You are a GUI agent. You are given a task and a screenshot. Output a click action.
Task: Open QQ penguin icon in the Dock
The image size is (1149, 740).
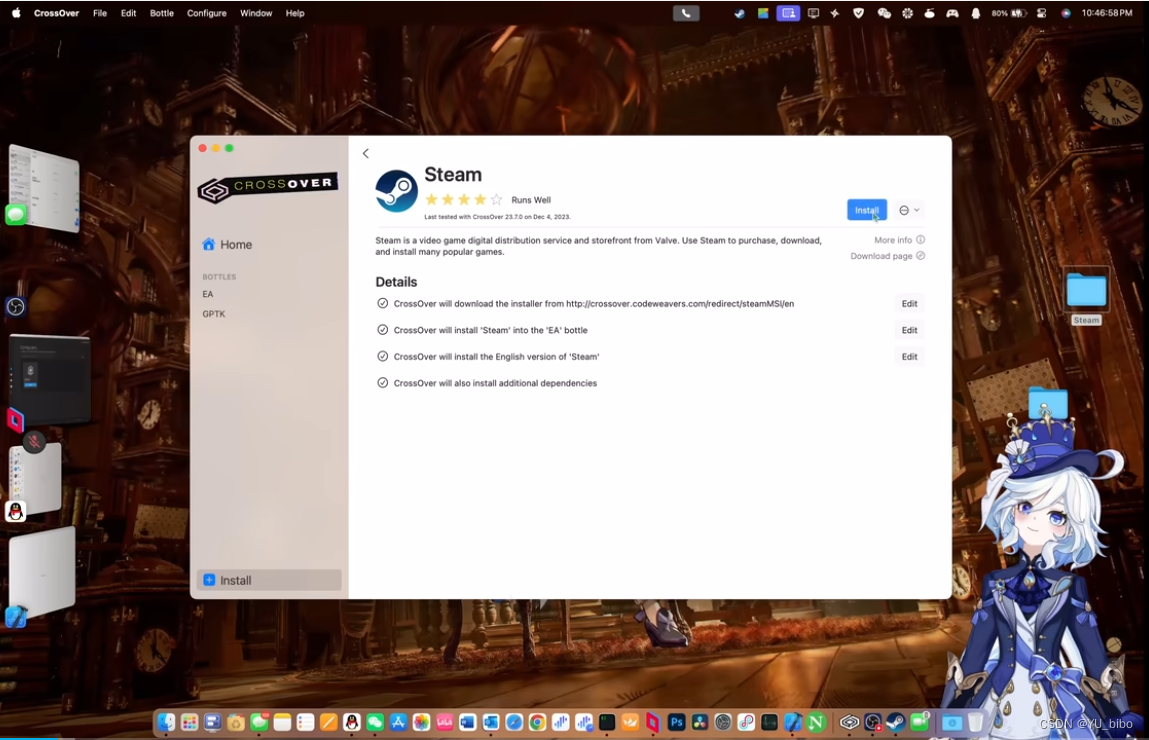click(351, 722)
